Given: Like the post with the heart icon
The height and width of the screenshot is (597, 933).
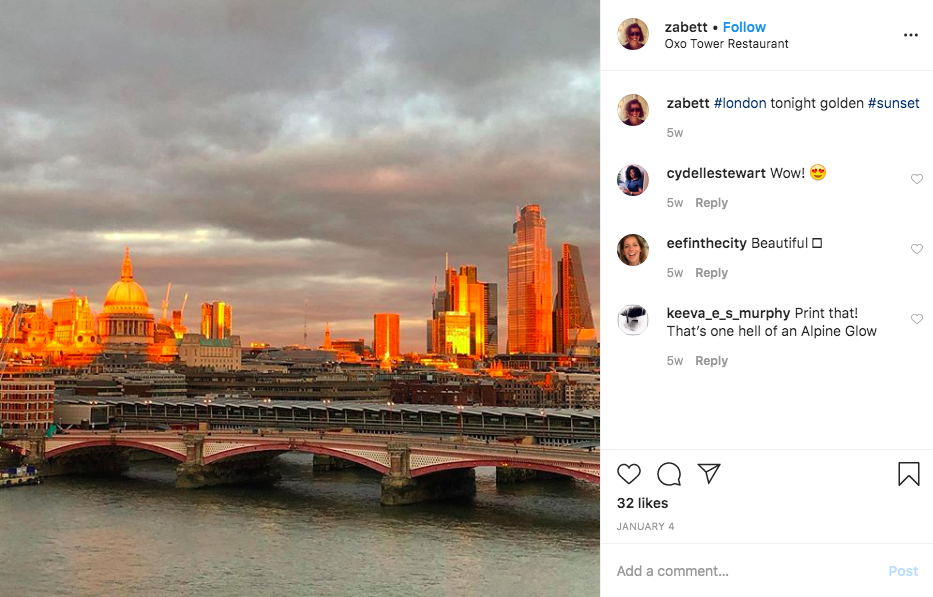Looking at the screenshot, I should [628, 474].
